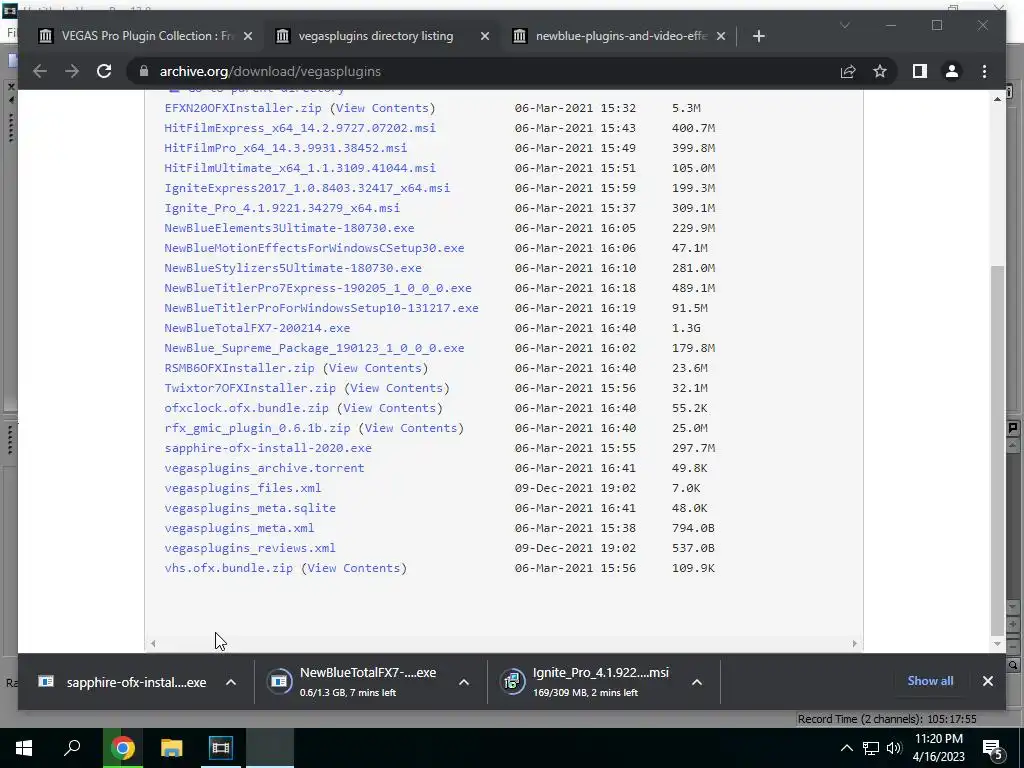Screen dimensions: 1024x768
Task: Close the vegasplugins directory listing tab
Action: [x=485, y=36]
